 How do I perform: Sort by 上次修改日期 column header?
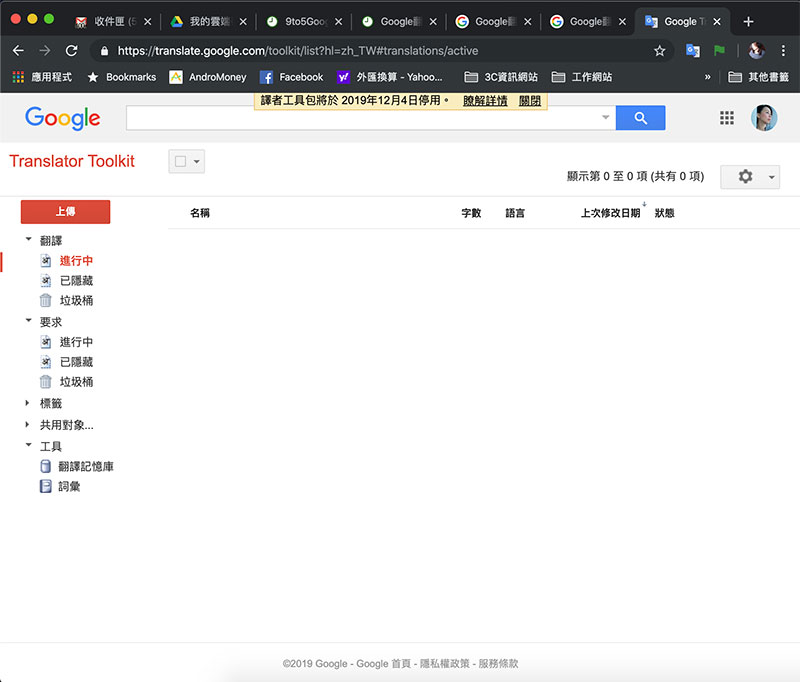click(x=610, y=213)
